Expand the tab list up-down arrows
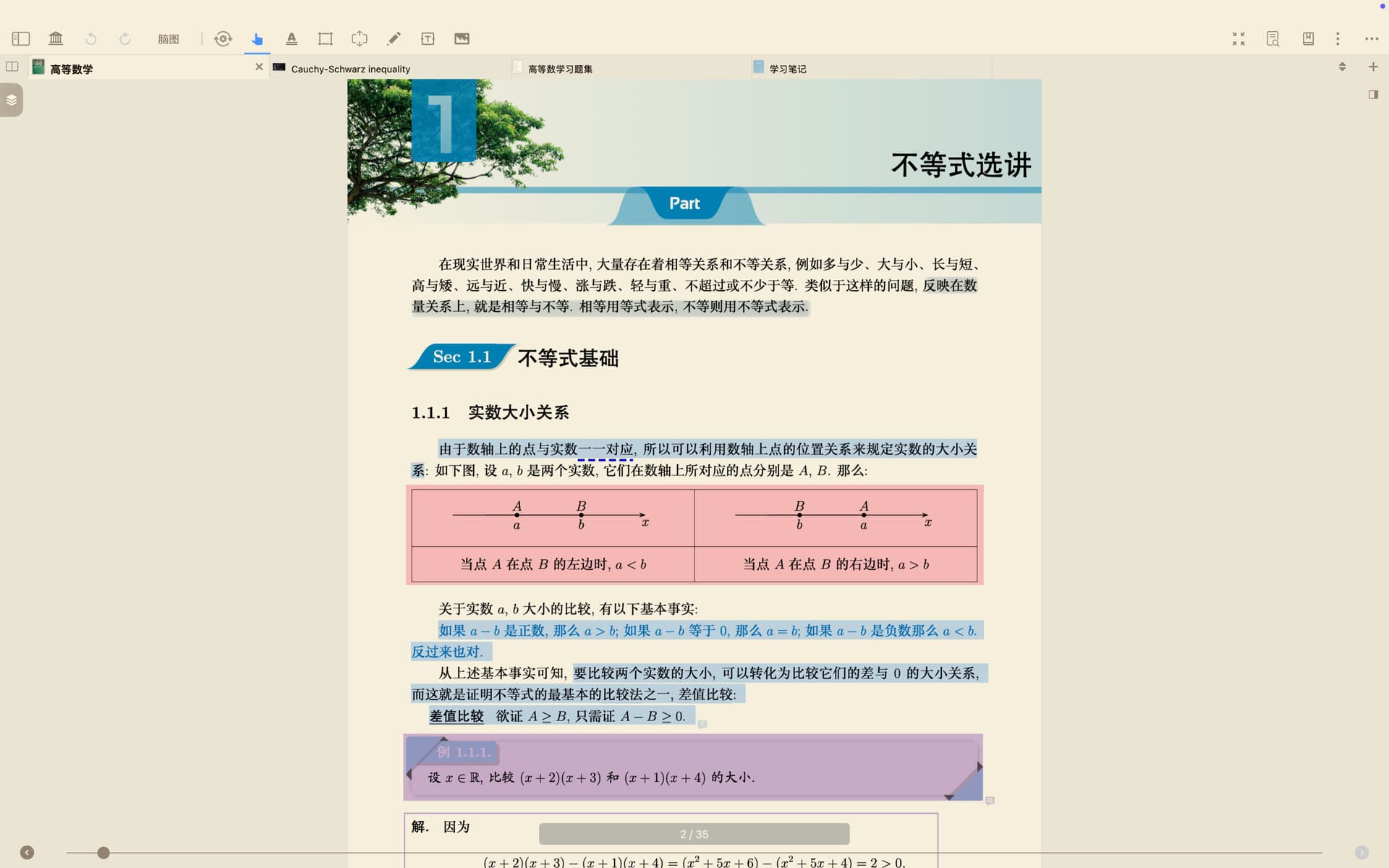Screen dimensions: 1389x868 coord(1342,67)
